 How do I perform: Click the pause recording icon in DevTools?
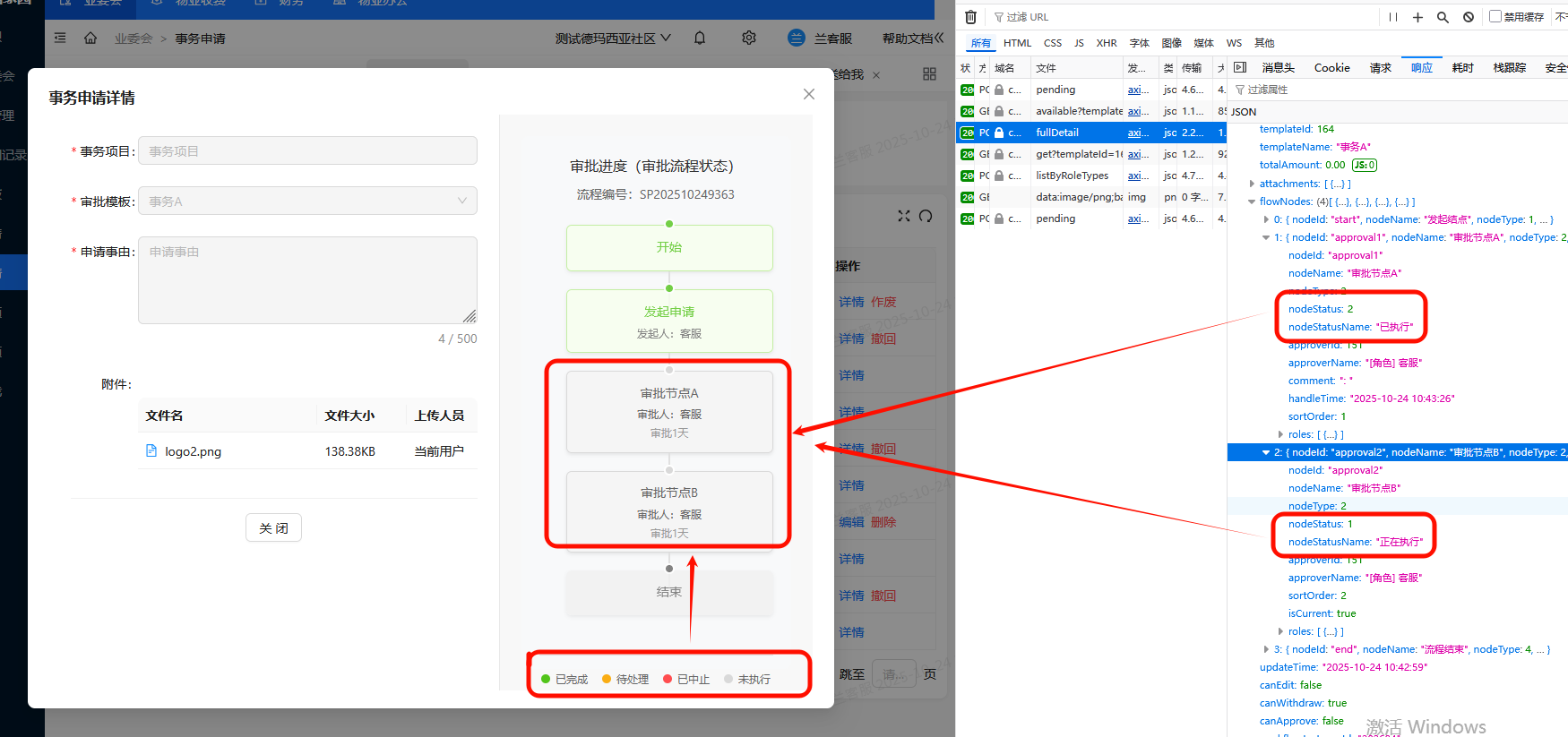[1393, 17]
